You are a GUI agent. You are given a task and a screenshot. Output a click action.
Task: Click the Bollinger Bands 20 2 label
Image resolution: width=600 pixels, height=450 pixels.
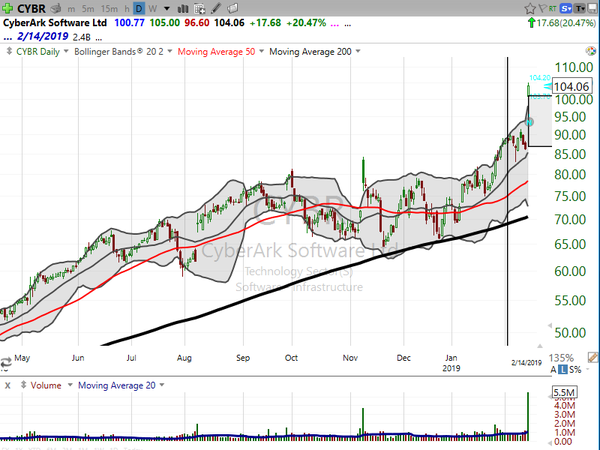(x=119, y=51)
